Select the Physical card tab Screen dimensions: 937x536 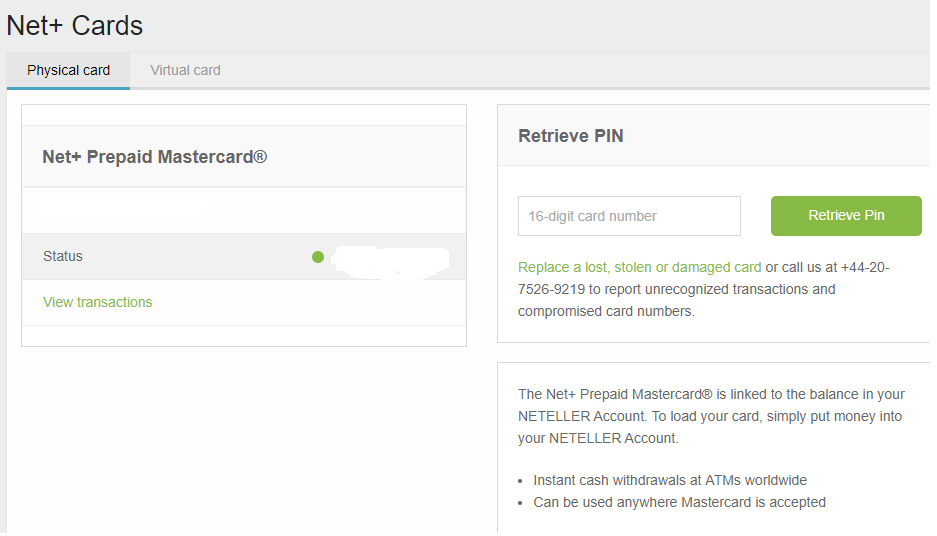(68, 71)
